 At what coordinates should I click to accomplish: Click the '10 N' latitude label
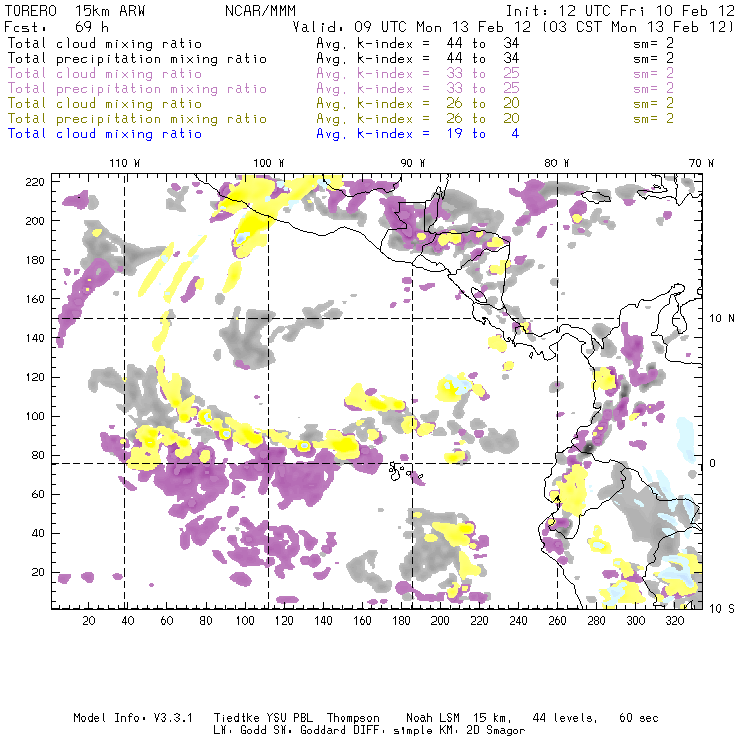click(x=722, y=319)
